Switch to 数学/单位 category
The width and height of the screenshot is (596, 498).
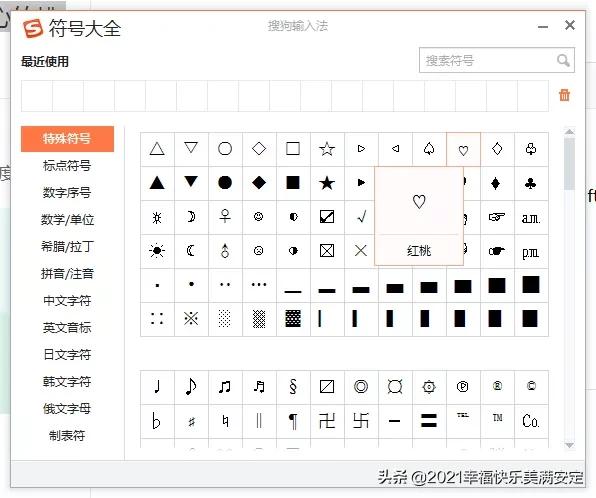[67, 220]
